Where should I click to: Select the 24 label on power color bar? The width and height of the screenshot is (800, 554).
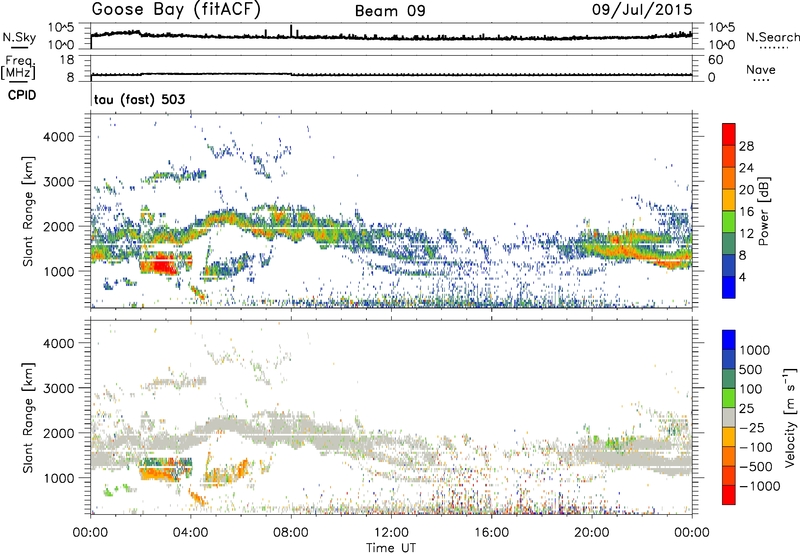click(746, 168)
